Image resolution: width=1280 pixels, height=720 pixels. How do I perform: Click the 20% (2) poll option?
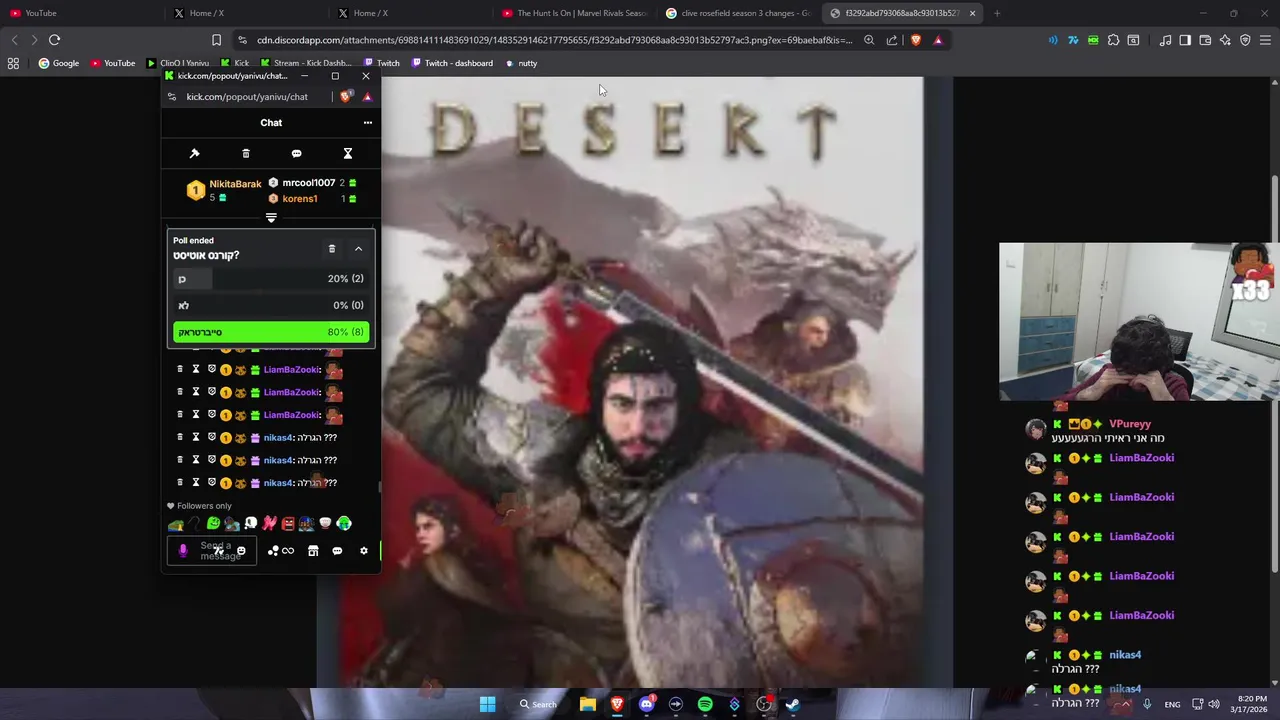pyautogui.click(x=271, y=279)
